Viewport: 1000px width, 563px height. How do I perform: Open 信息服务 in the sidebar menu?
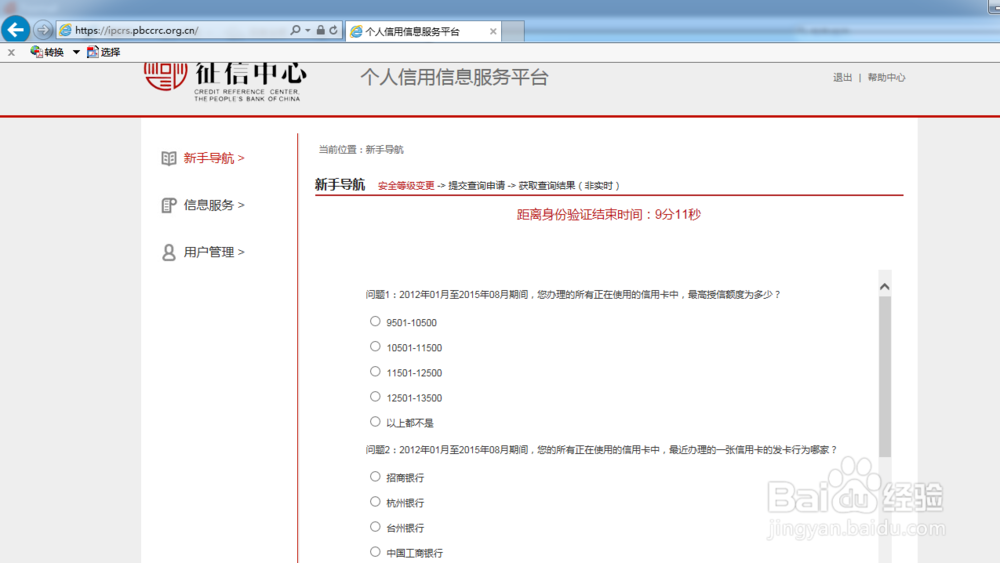(x=214, y=205)
